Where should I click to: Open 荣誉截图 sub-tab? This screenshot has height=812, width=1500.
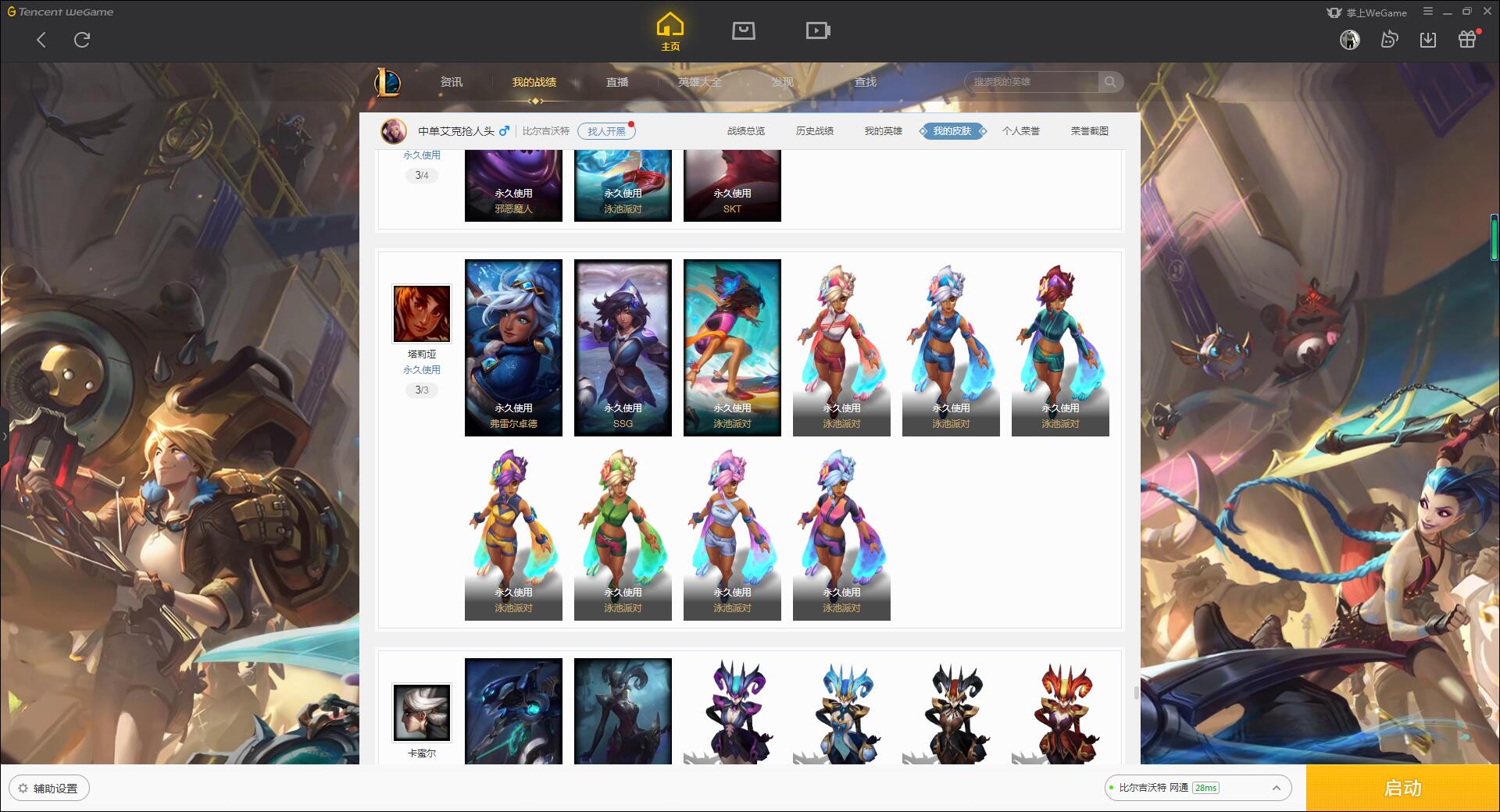(x=1090, y=131)
